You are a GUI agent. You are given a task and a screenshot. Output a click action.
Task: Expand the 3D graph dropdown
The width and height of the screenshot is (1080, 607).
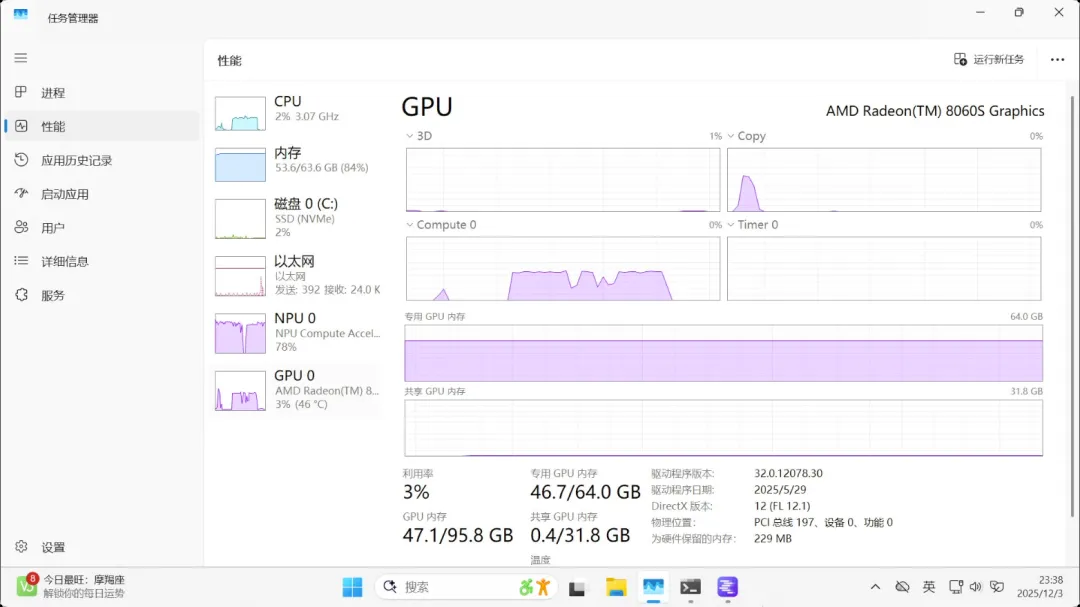(x=410, y=136)
